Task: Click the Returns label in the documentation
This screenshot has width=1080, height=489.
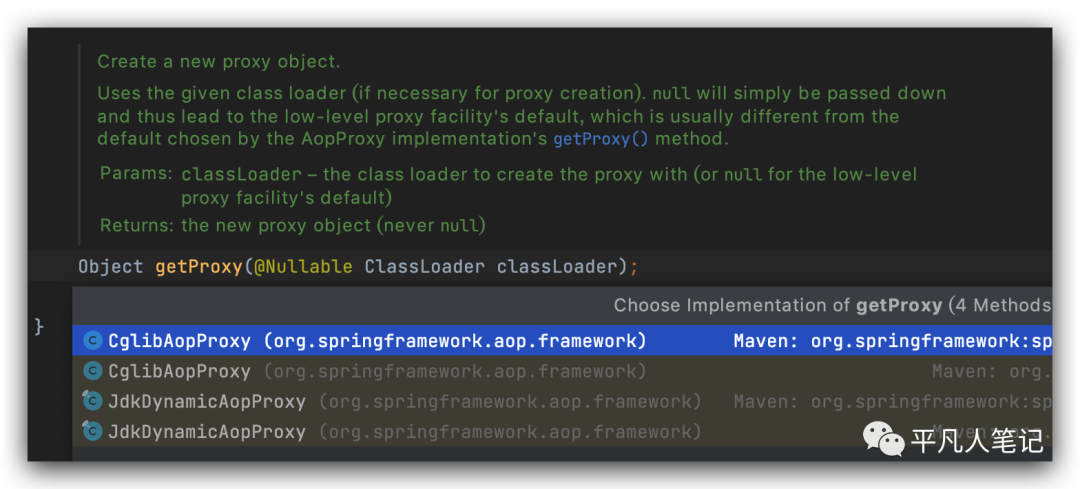Action: (137, 225)
